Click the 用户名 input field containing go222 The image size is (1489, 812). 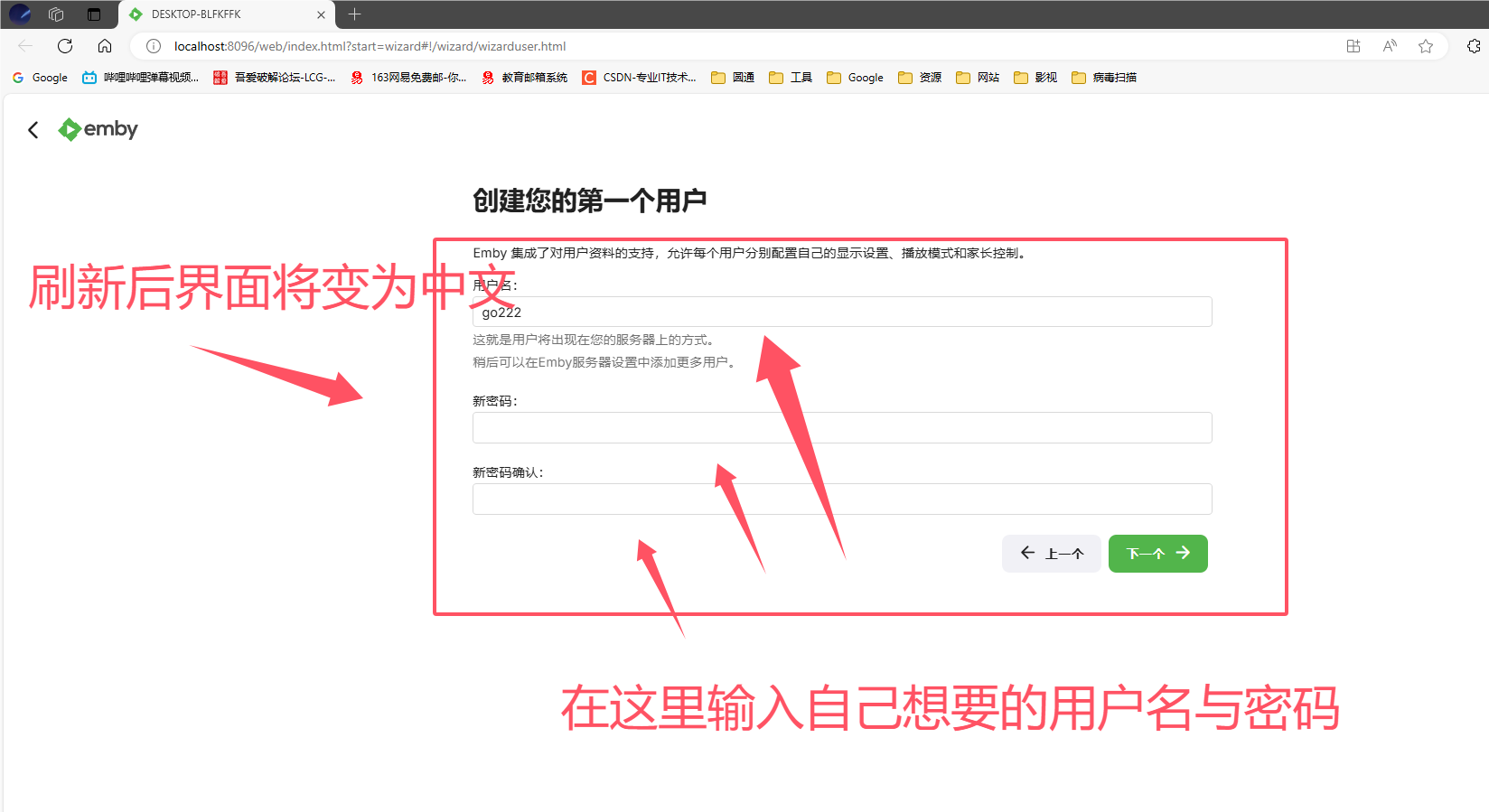click(x=842, y=312)
